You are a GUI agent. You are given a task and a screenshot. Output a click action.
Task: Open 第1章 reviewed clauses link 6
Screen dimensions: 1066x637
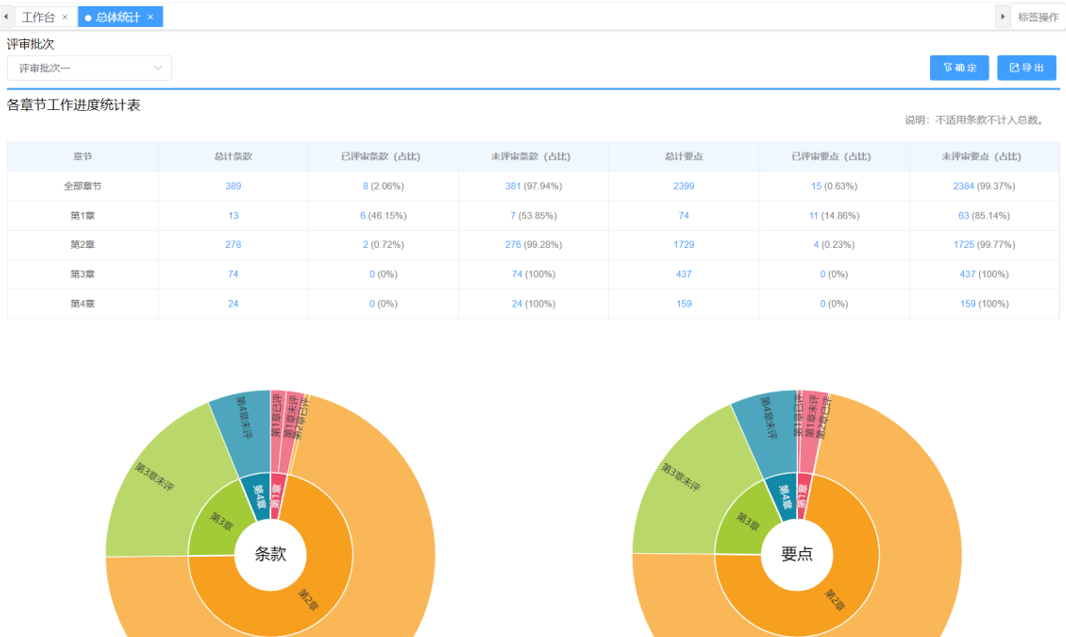(363, 216)
